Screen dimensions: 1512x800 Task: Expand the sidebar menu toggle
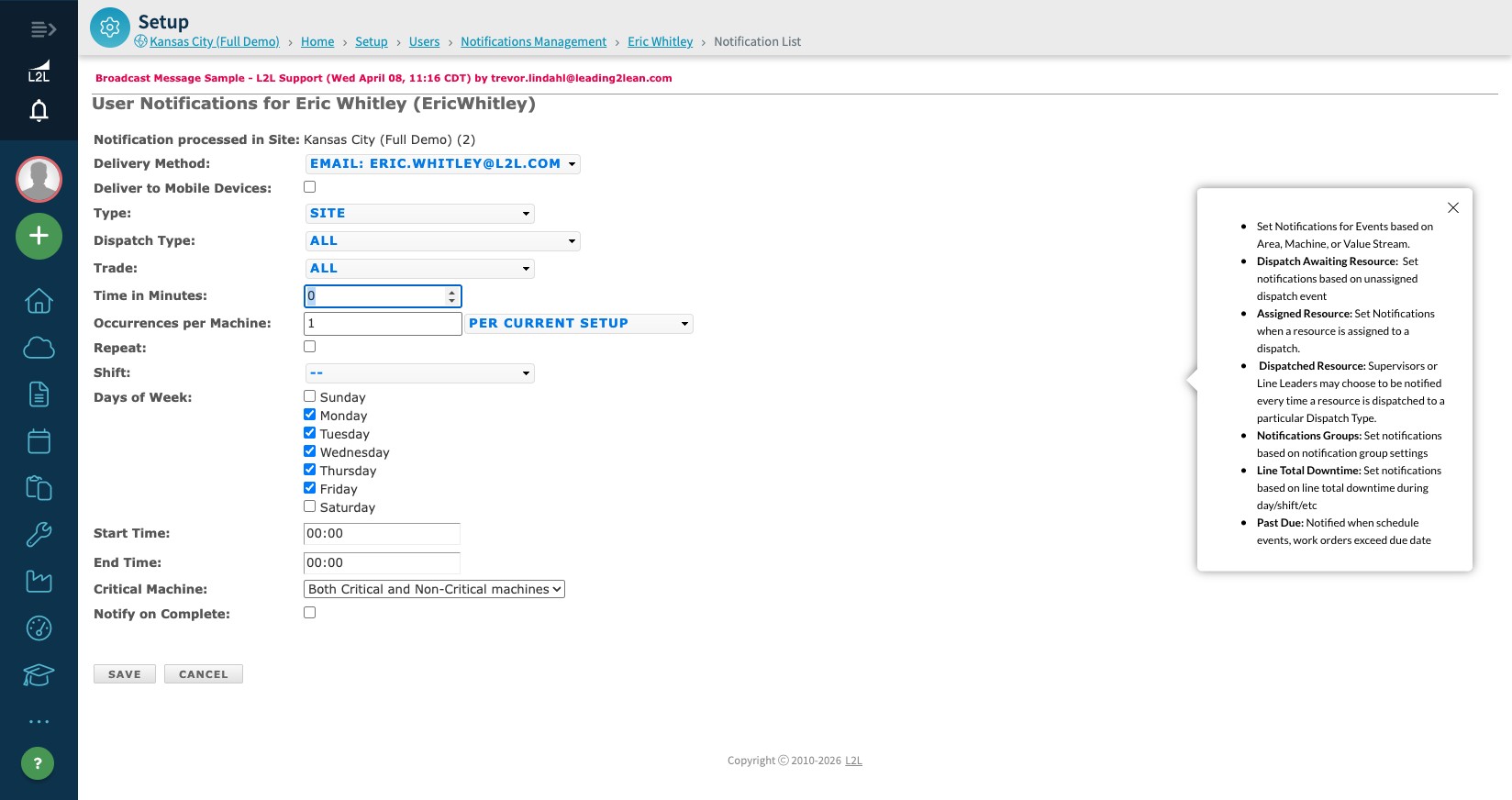43,29
